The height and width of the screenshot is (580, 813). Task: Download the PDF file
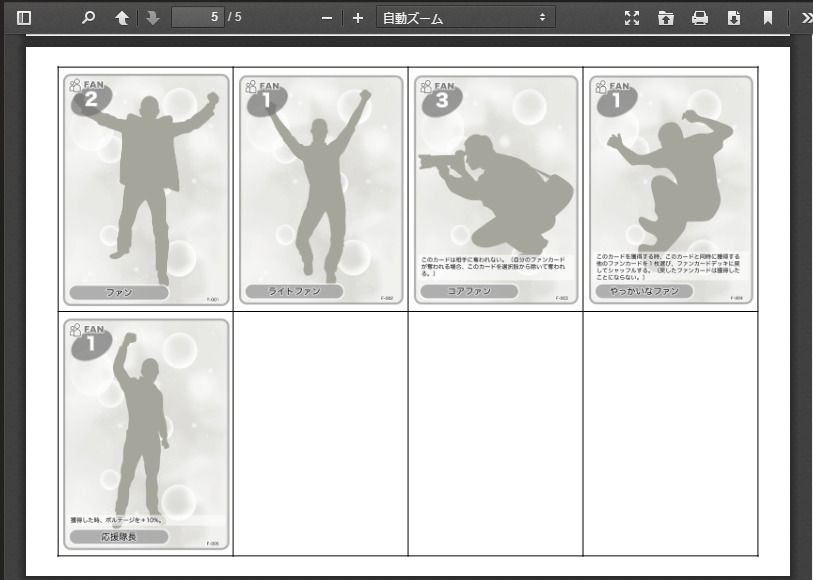734,18
